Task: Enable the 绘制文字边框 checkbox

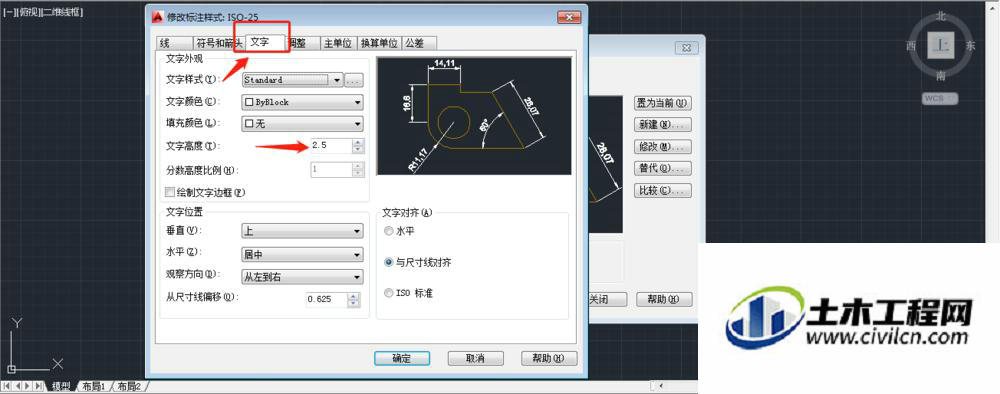Action: click(170, 192)
